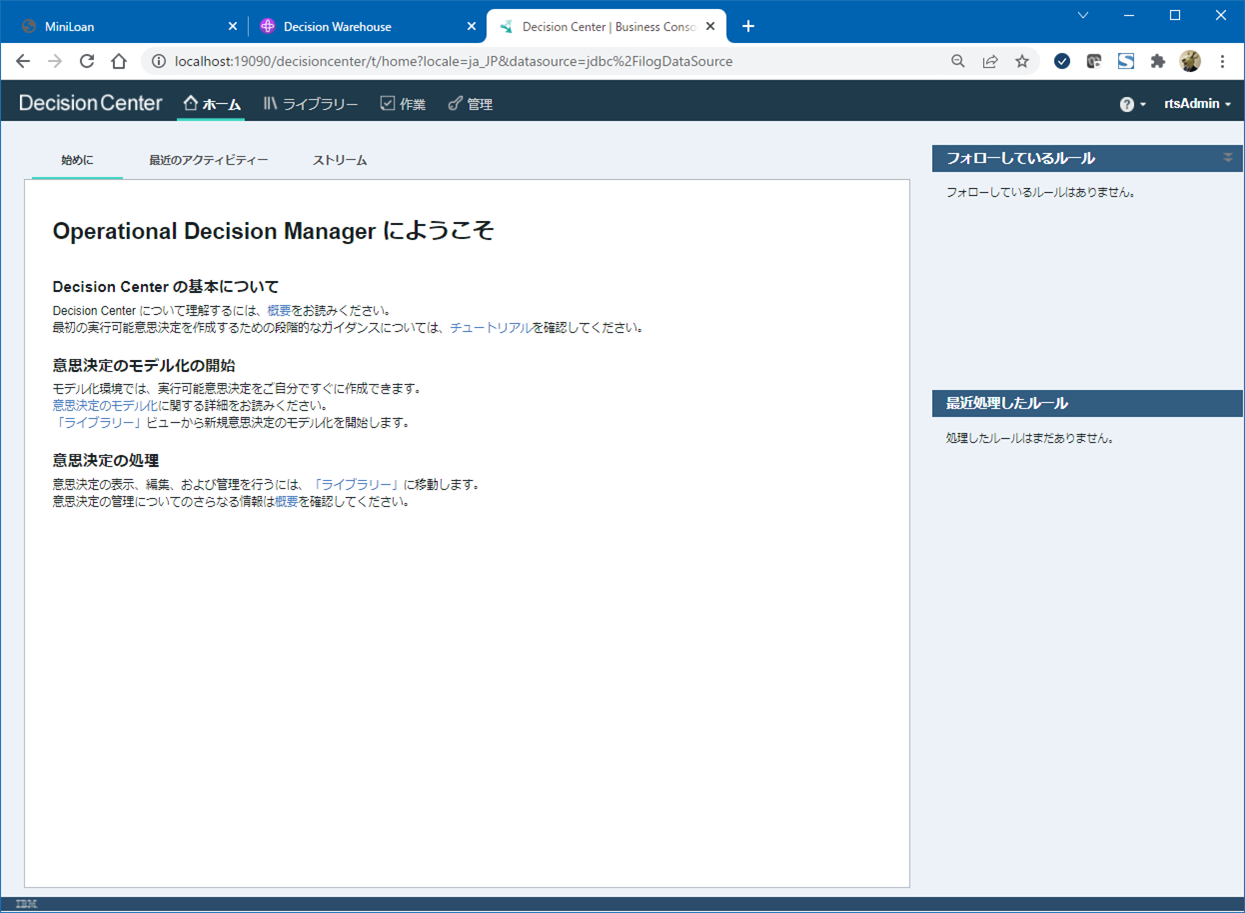Open the rtsAdmin user dropdown
This screenshot has width=1245, height=913.
coord(1197,104)
